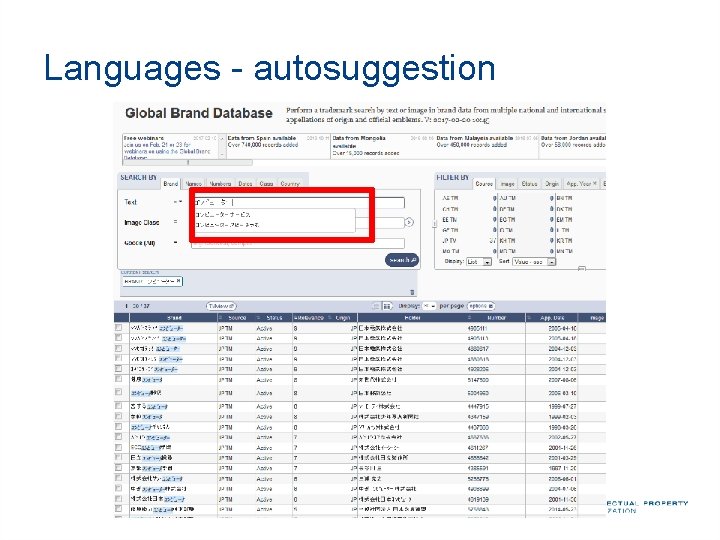This screenshot has width=720, height=540.
Task: Open the options button near per page
Action: click(x=481, y=306)
